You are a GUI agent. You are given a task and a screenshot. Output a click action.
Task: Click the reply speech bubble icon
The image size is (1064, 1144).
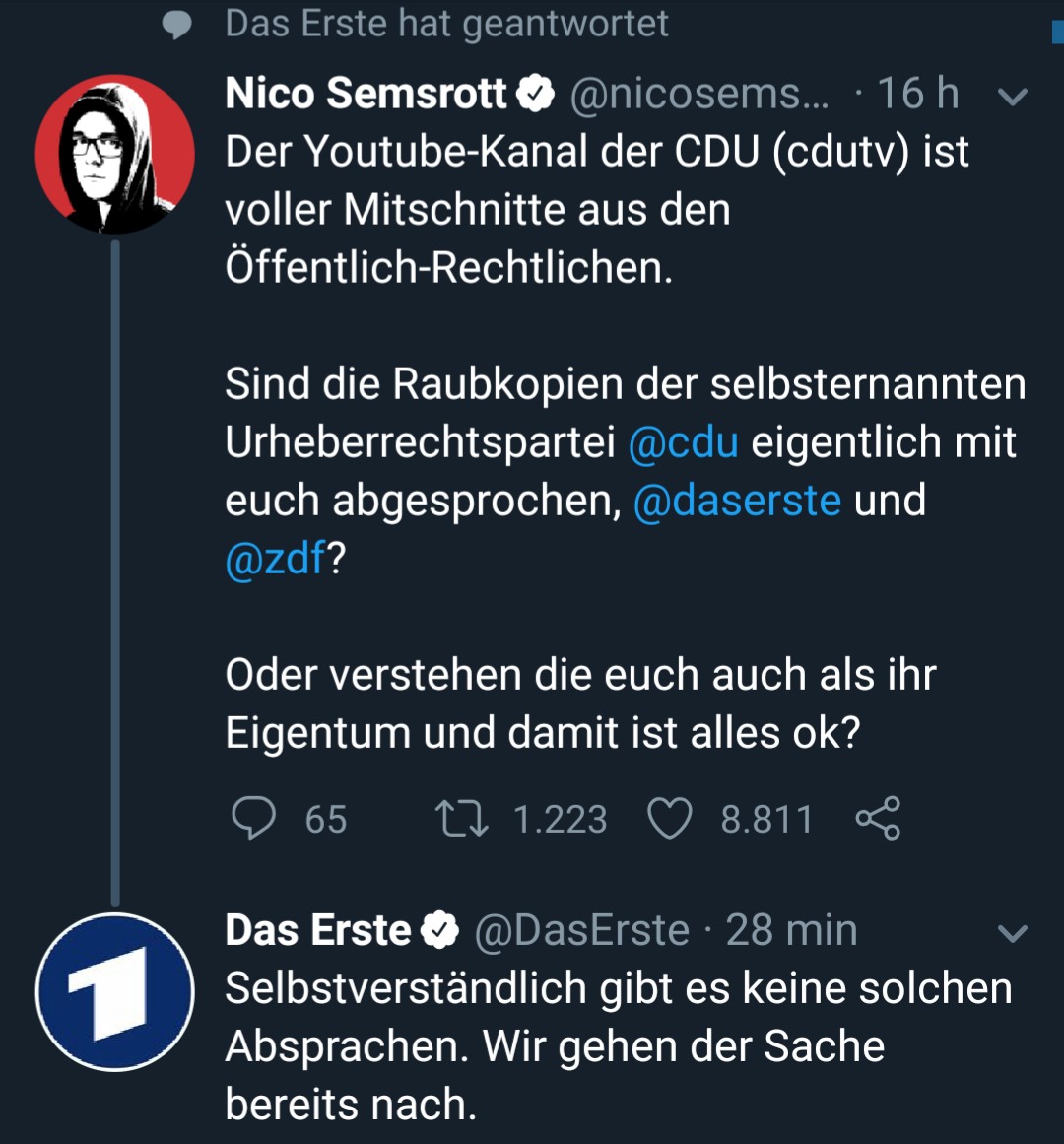coord(253,818)
